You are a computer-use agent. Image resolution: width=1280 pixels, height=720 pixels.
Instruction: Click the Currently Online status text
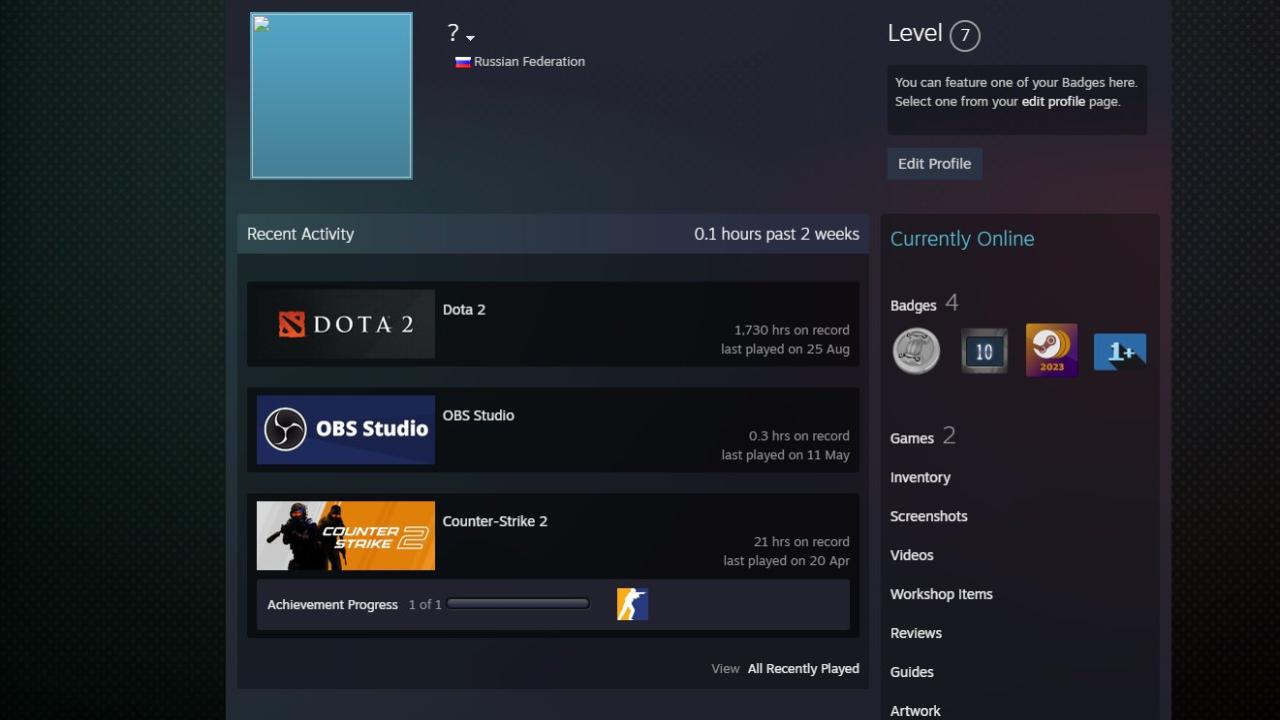click(962, 239)
